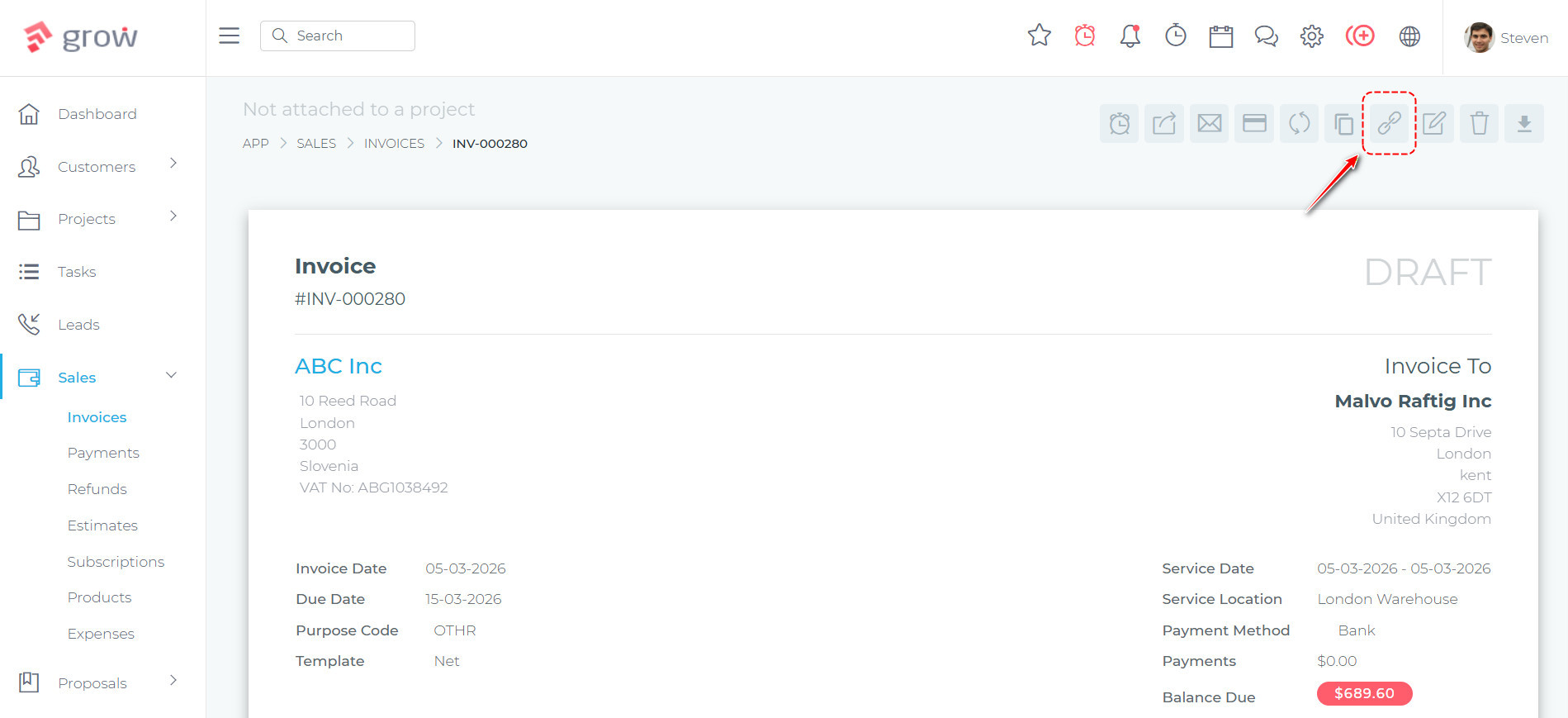
Task: Open Expenses in the Sales submenu
Action: 101,634
